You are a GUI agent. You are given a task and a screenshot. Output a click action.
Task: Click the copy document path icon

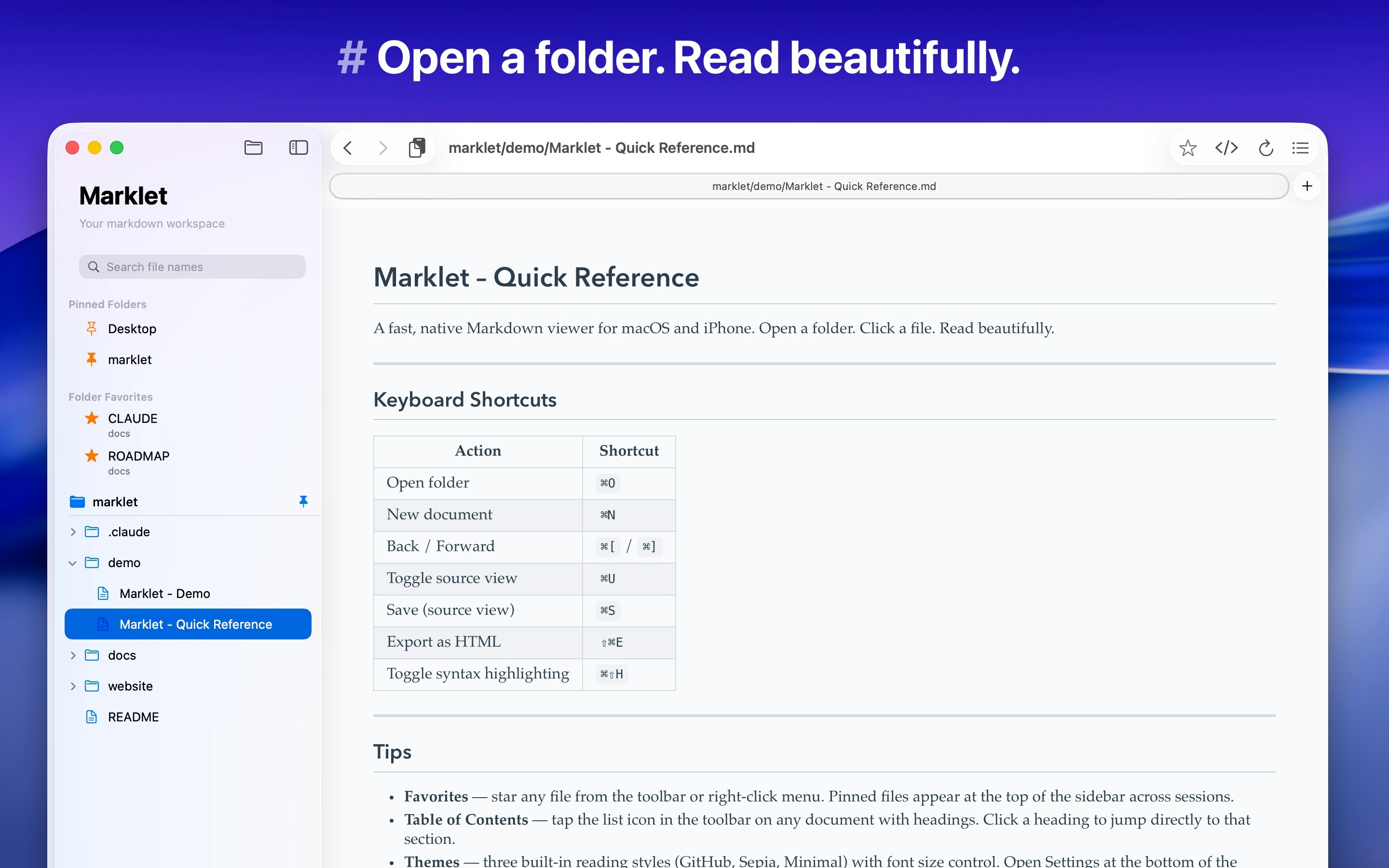417,148
